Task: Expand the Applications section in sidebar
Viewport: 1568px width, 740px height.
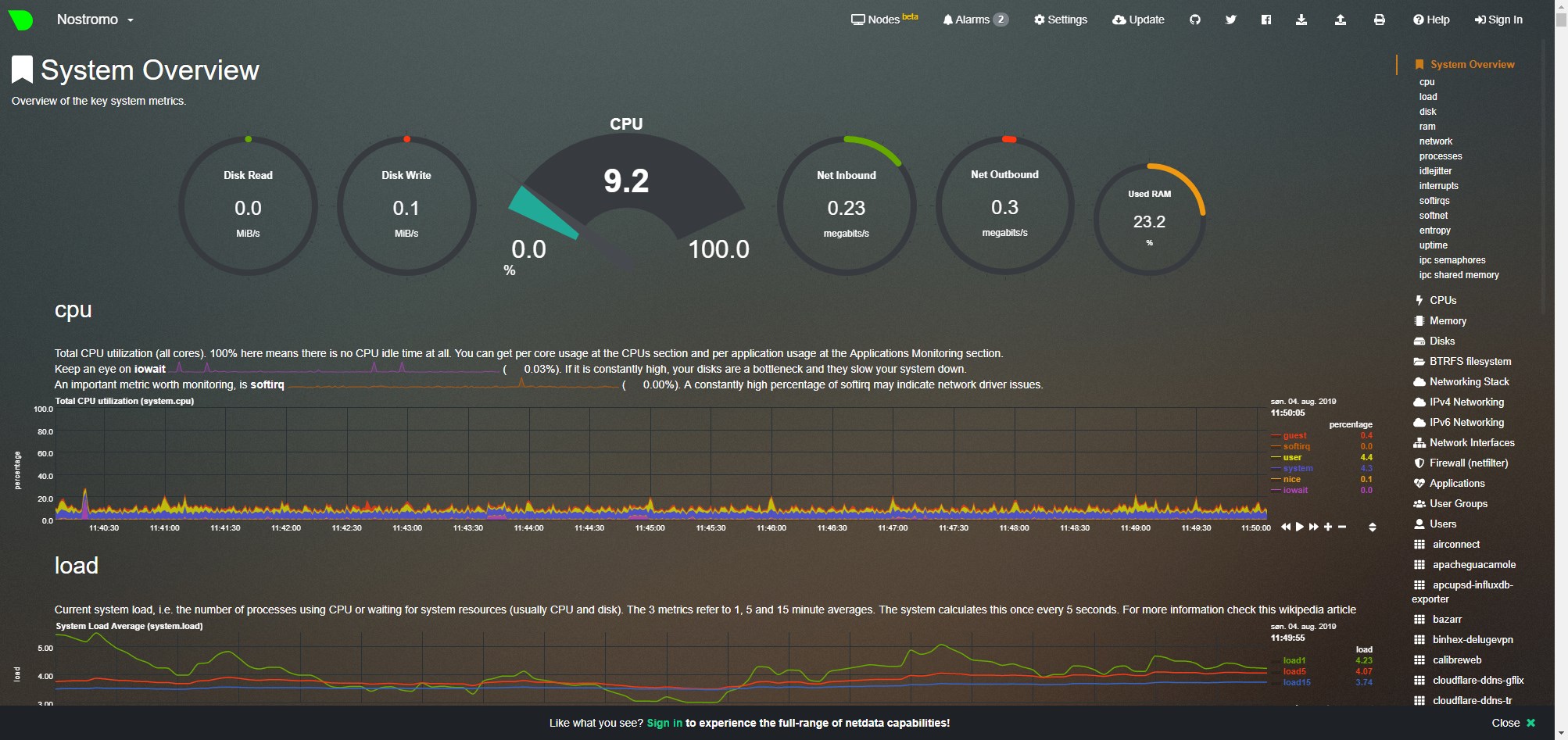Action: [1456, 484]
